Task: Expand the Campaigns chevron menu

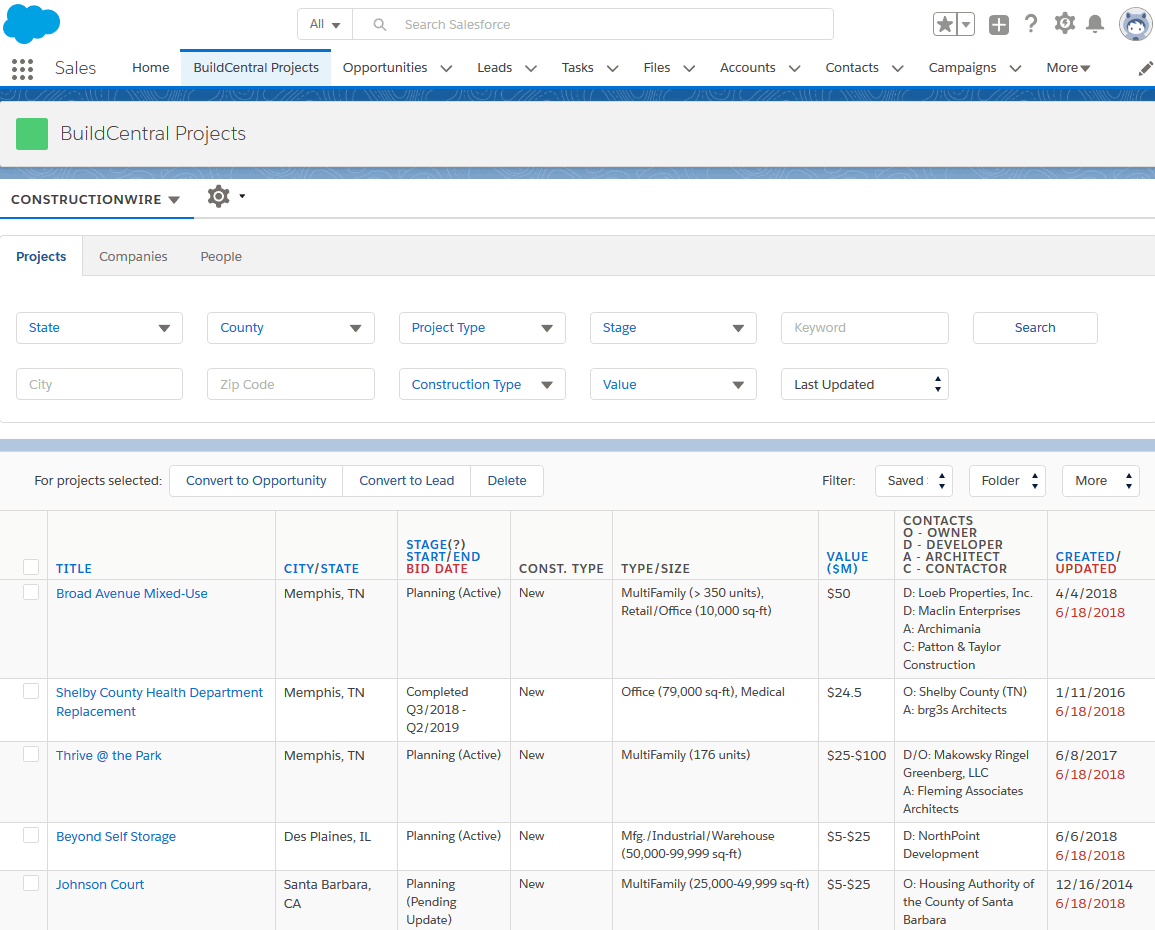Action: pyautogui.click(x=1016, y=68)
